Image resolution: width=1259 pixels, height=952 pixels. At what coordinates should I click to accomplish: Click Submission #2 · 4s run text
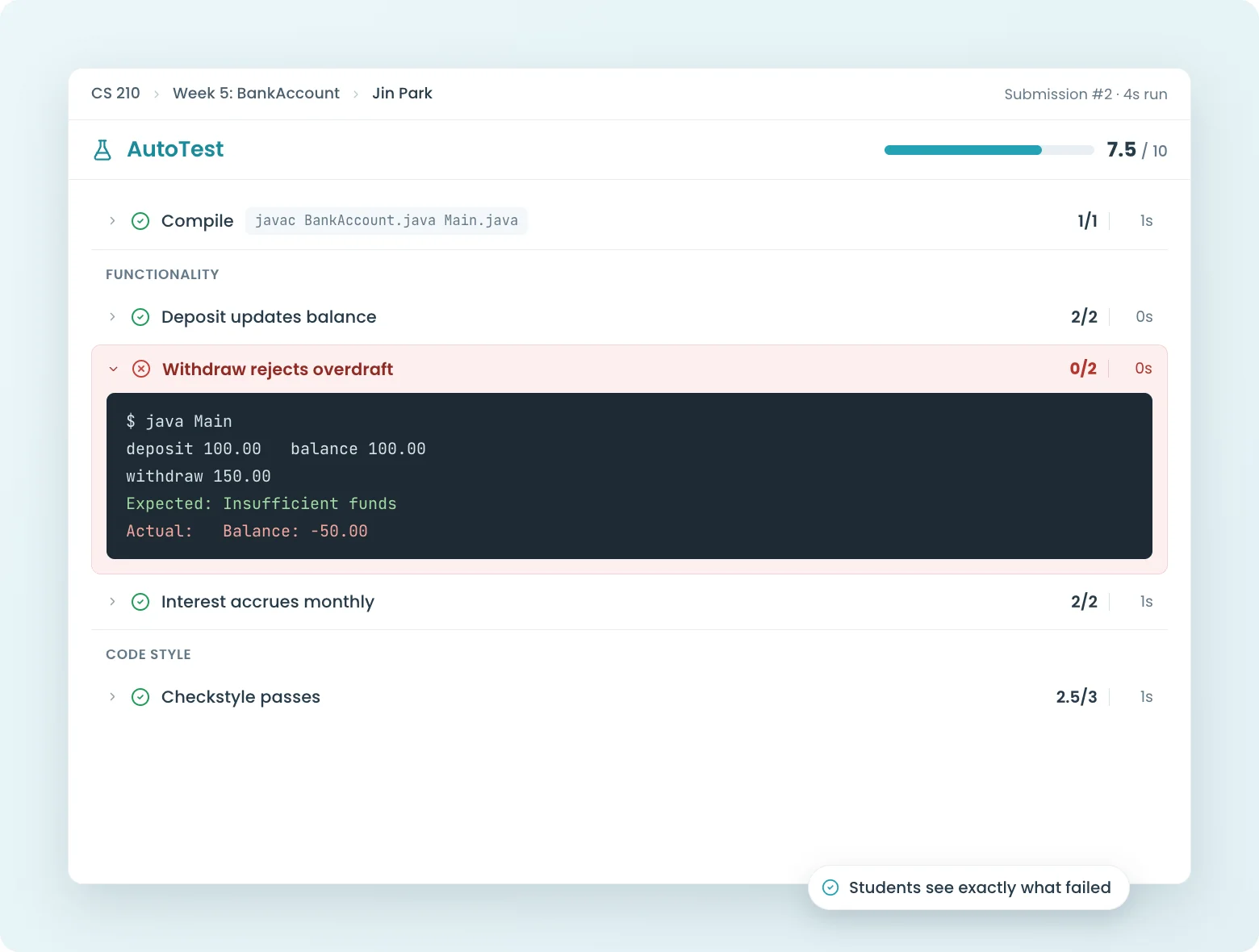pos(1085,94)
